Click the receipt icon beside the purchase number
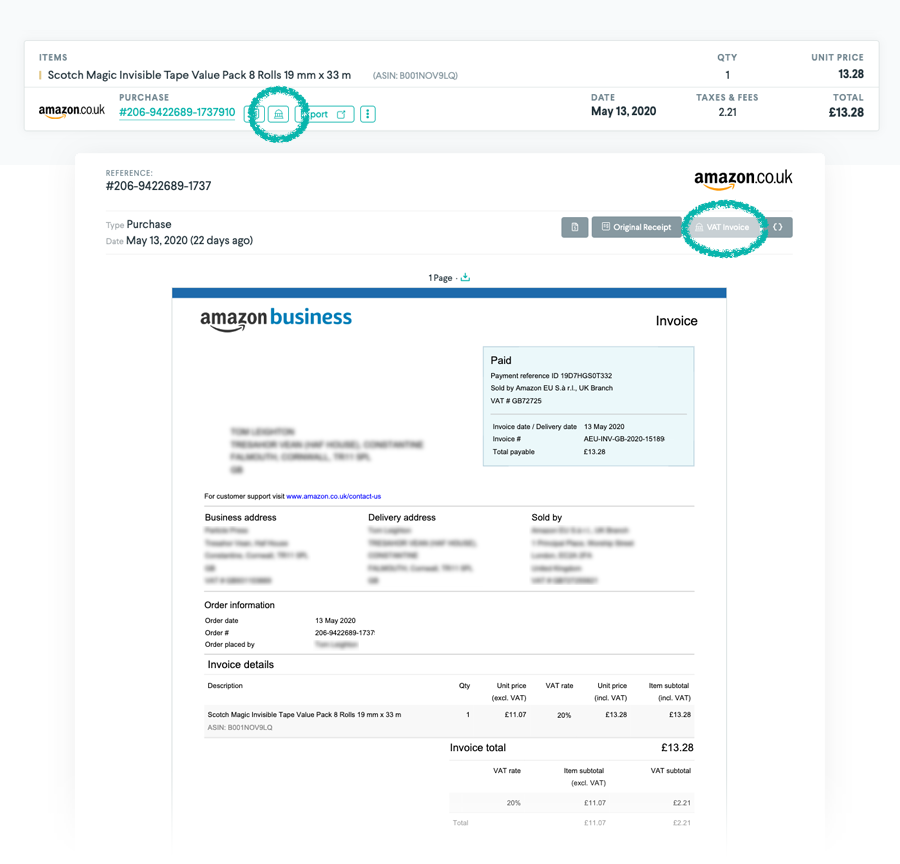900x864 pixels. pyautogui.click(x=253, y=114)
